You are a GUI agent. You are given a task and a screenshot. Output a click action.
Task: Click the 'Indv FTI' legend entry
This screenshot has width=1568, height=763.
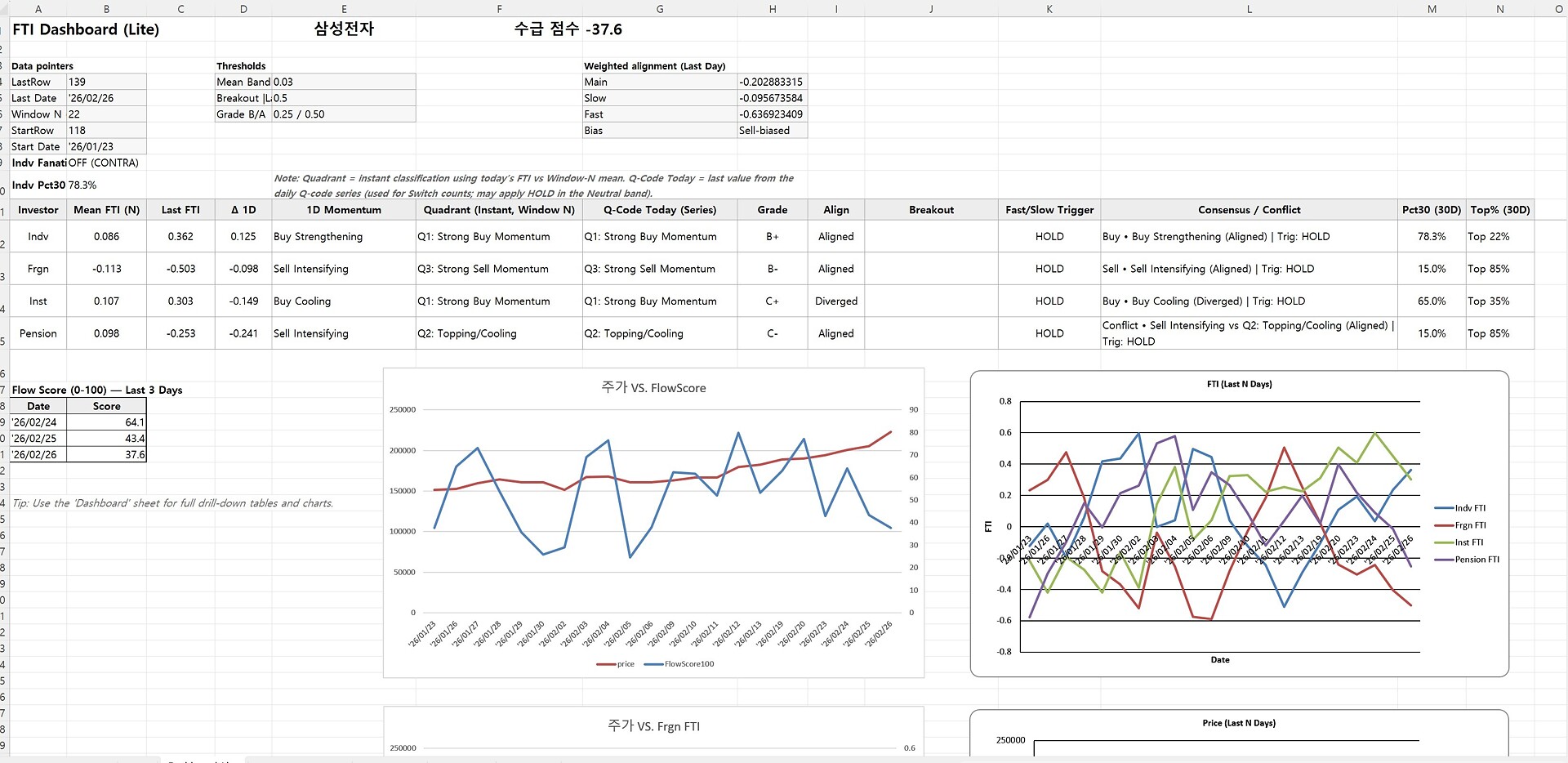(1461, 508)
